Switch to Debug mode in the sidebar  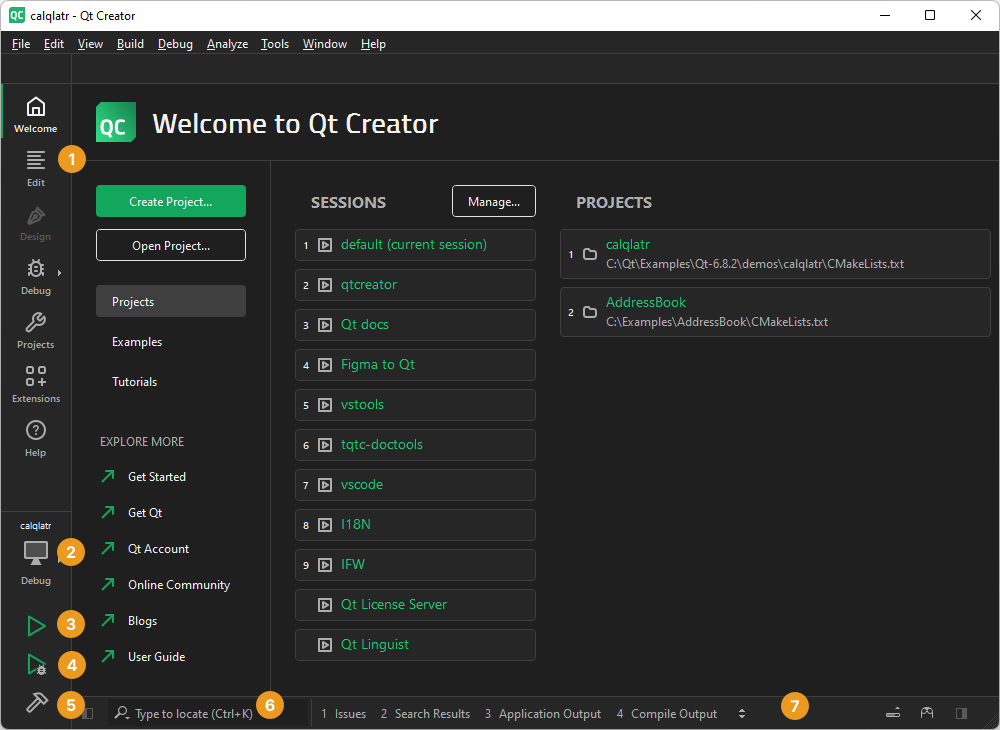(36, 277)
